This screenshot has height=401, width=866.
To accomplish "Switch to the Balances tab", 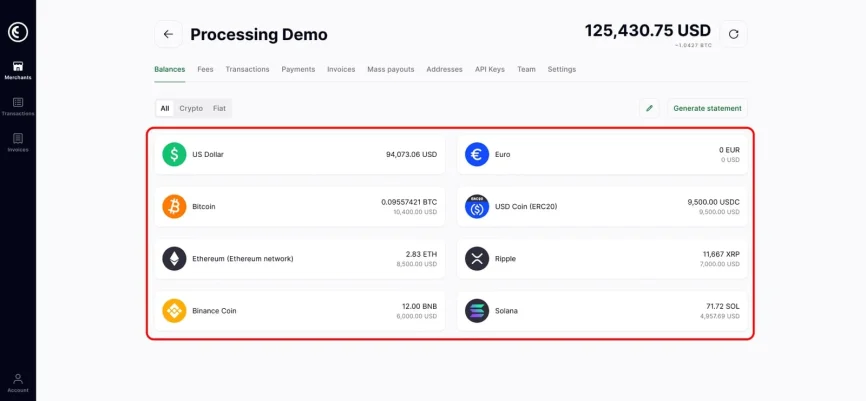I will click(x=170, y=70).
